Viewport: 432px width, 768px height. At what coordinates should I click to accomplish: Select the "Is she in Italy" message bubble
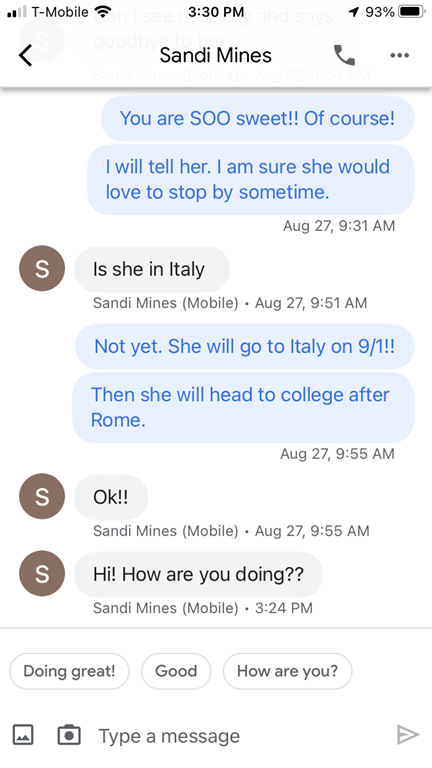(x=152, y=269)
